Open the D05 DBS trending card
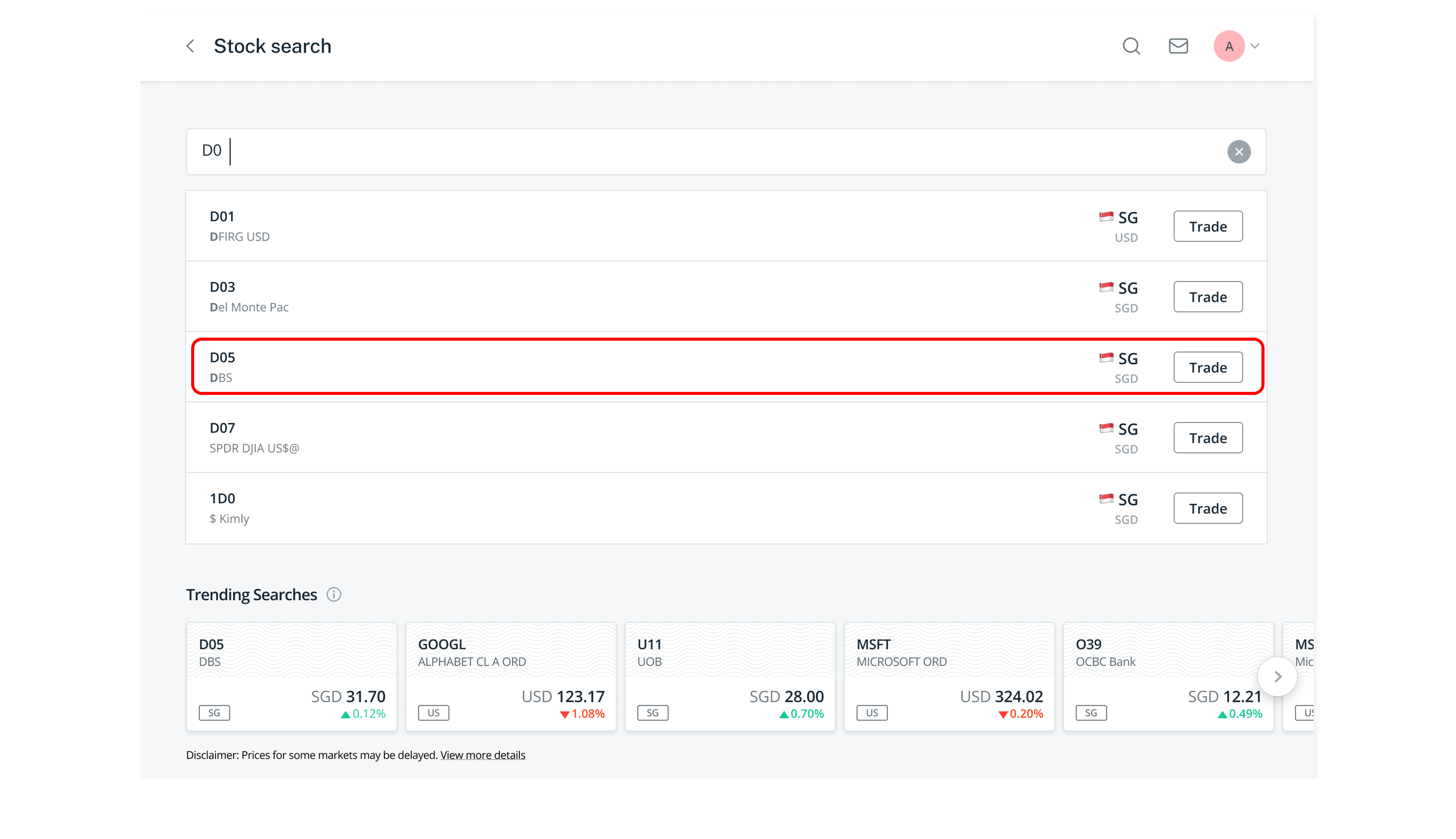Image resolution: width=1456 pixels, height=839 pixels. (x=291, y=677)
